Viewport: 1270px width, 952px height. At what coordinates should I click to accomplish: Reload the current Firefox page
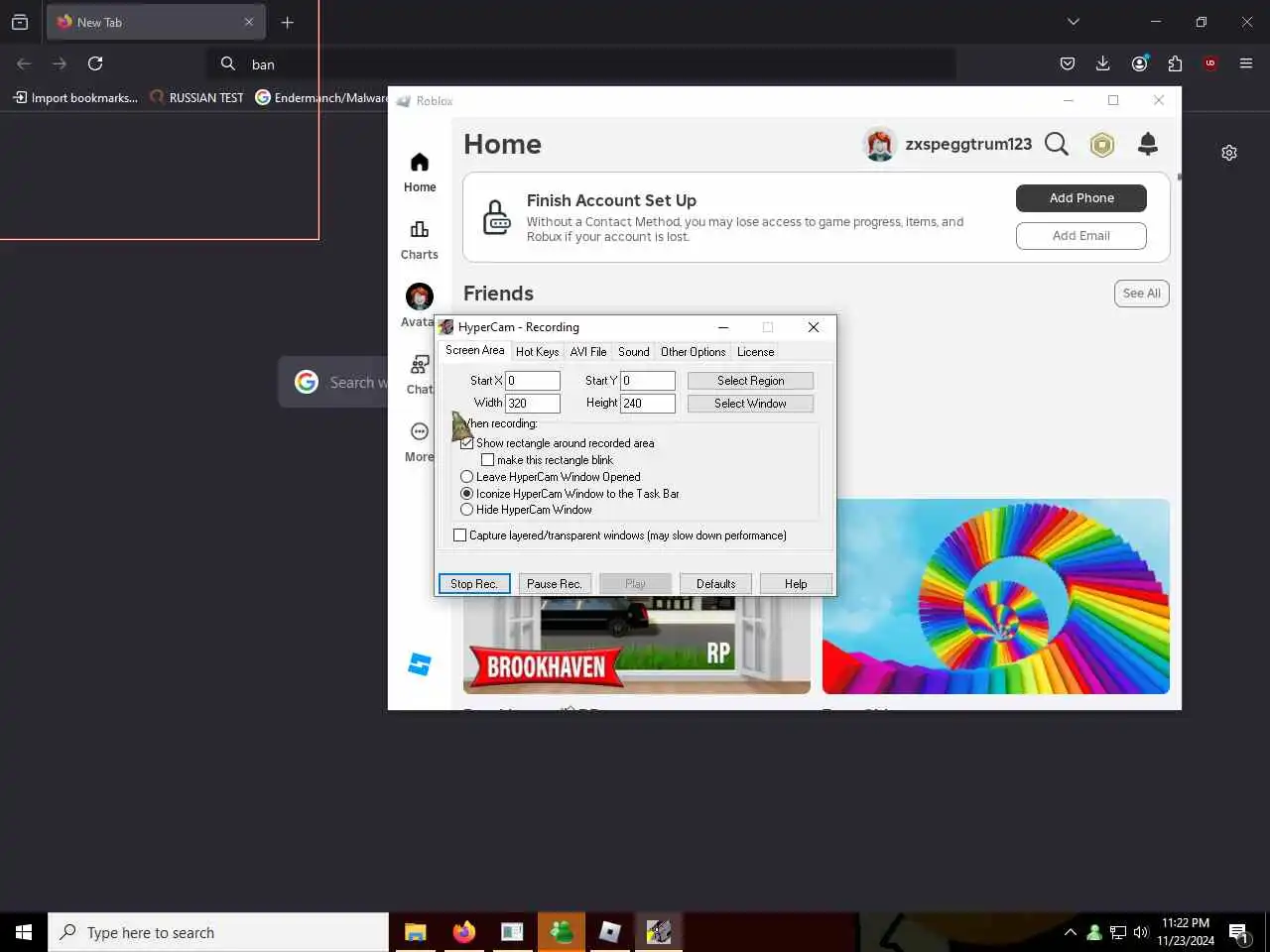[95, 63]
